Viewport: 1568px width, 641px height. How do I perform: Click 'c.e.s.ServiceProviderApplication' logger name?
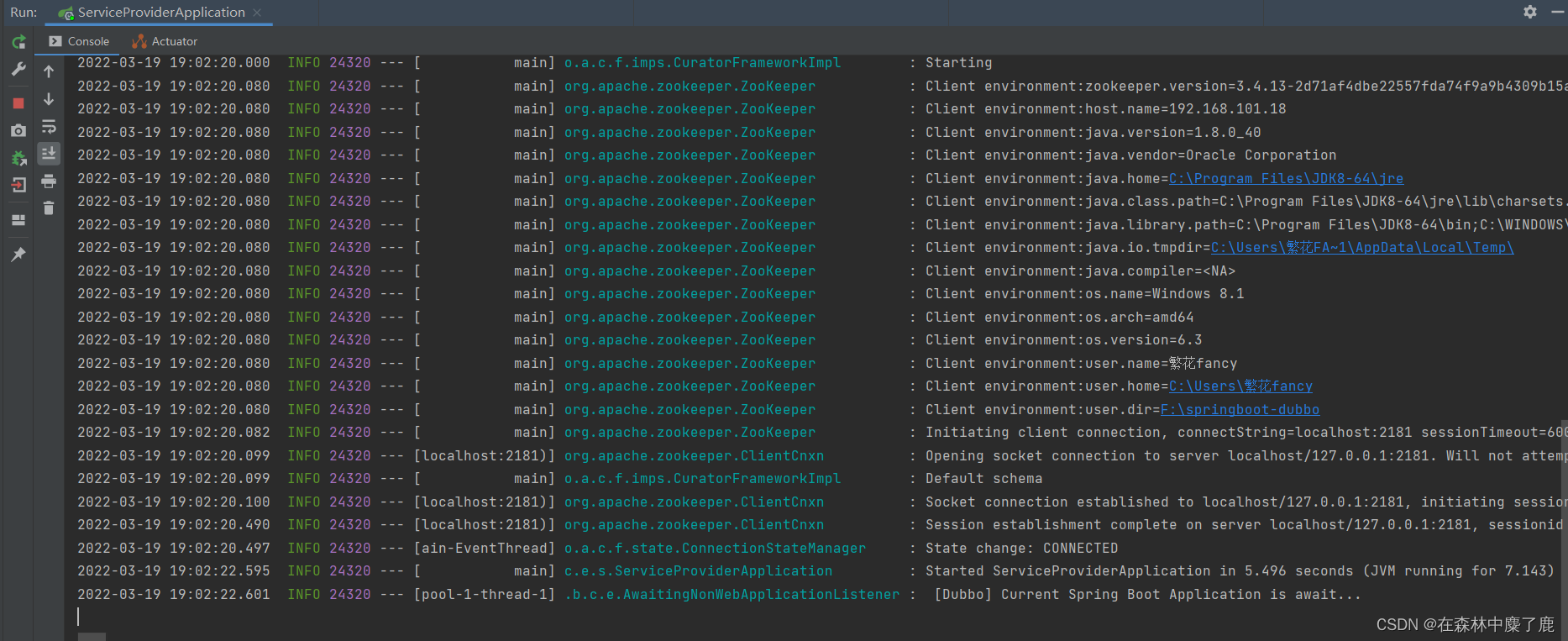(698, 571)
